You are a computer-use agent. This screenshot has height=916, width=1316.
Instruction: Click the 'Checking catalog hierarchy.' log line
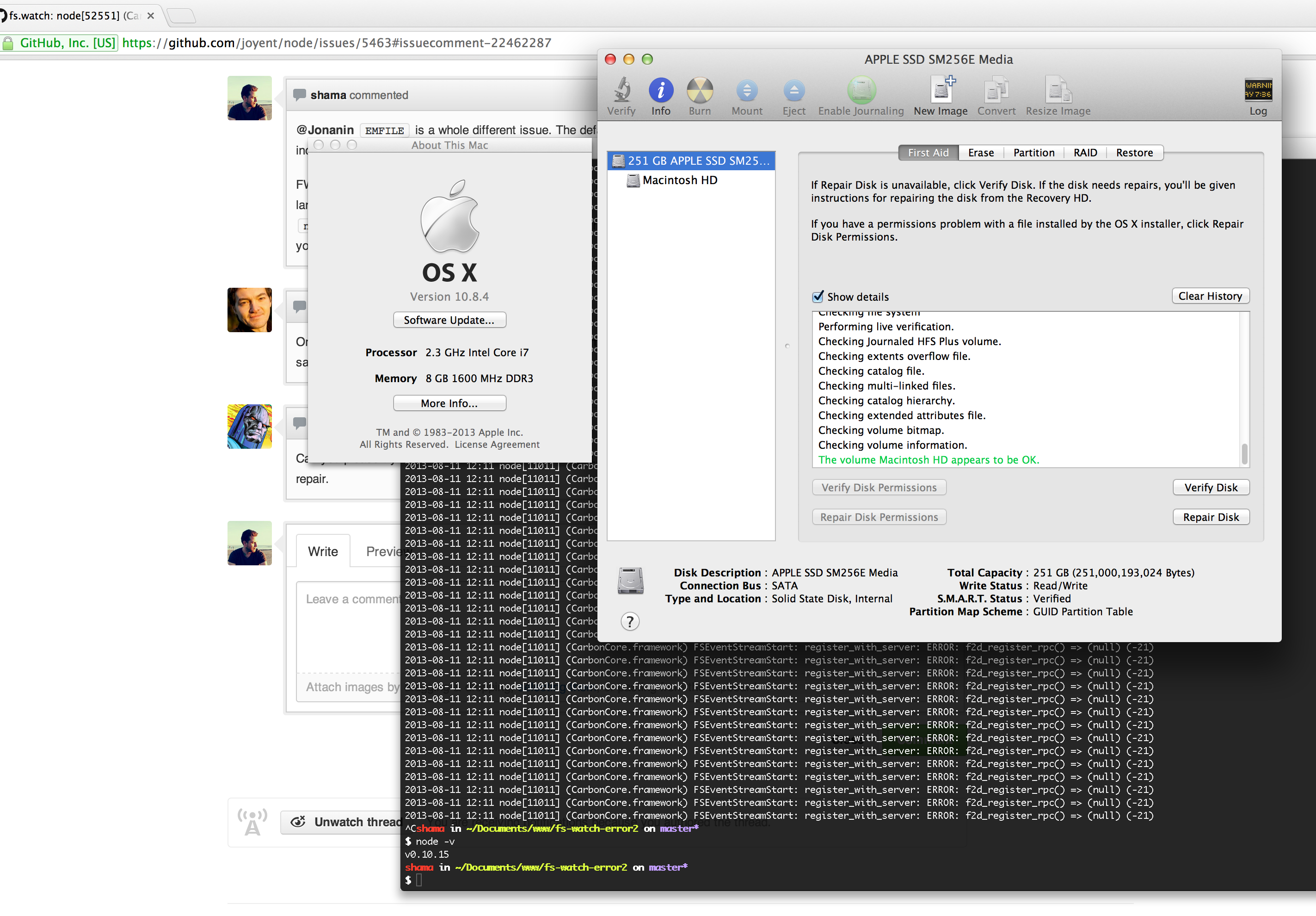(x=886, y=401)
